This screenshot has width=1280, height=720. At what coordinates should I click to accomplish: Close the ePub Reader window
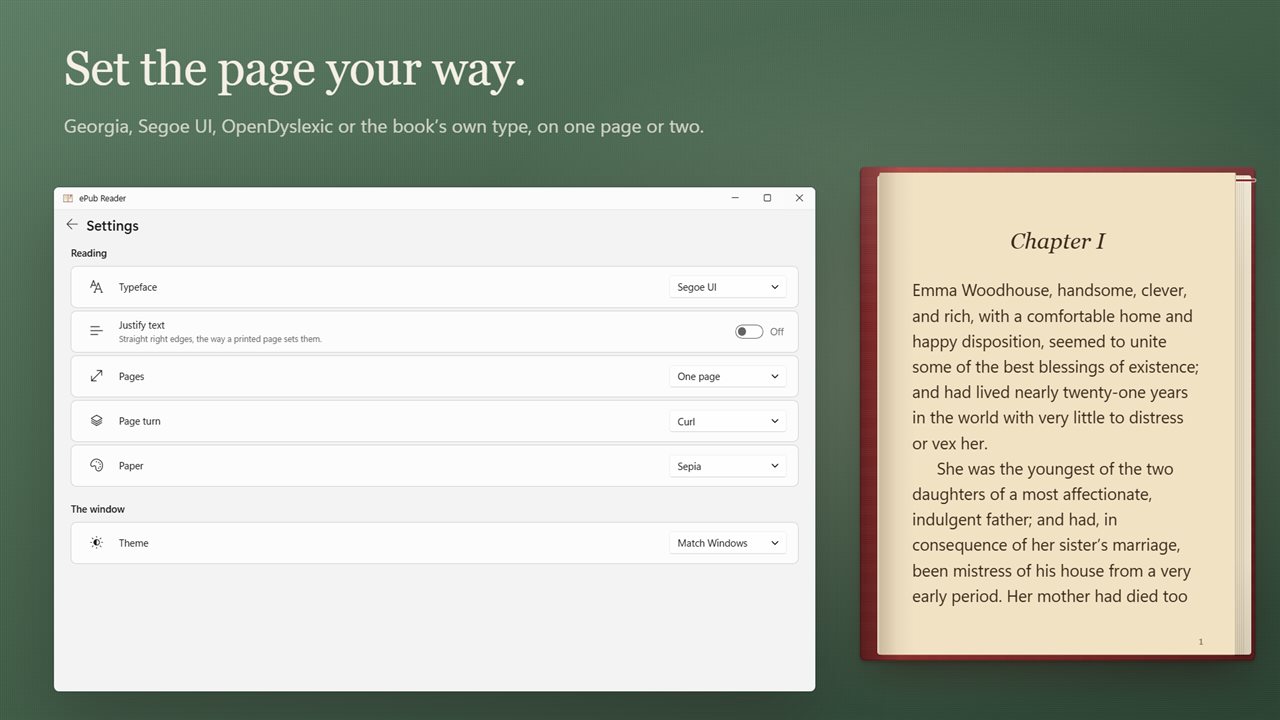[799, 198]
